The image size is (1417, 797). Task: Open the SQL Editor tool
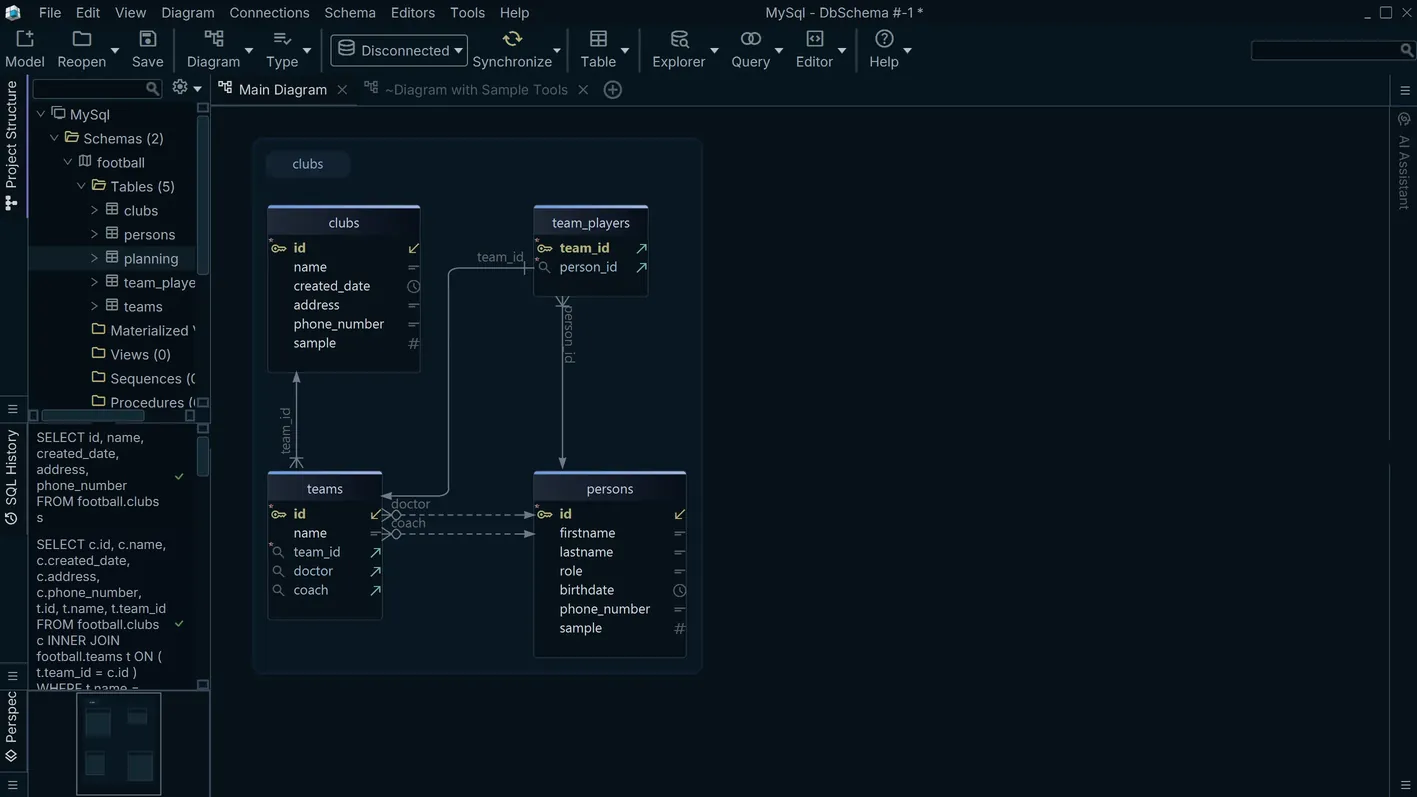(812, 38)
